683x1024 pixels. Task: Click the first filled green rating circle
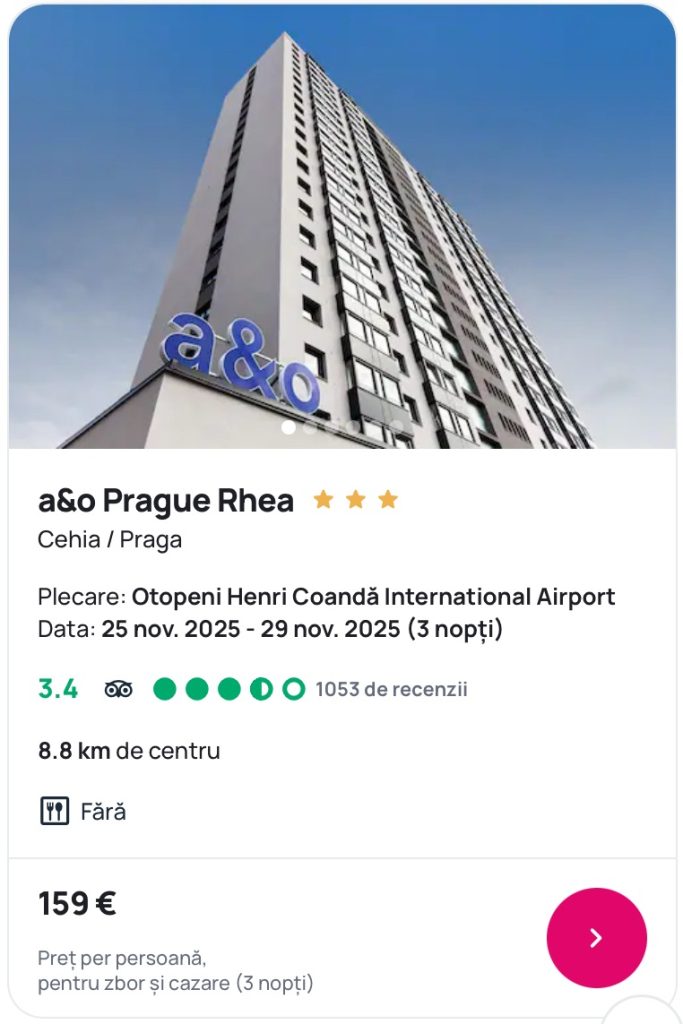point(165,689)
